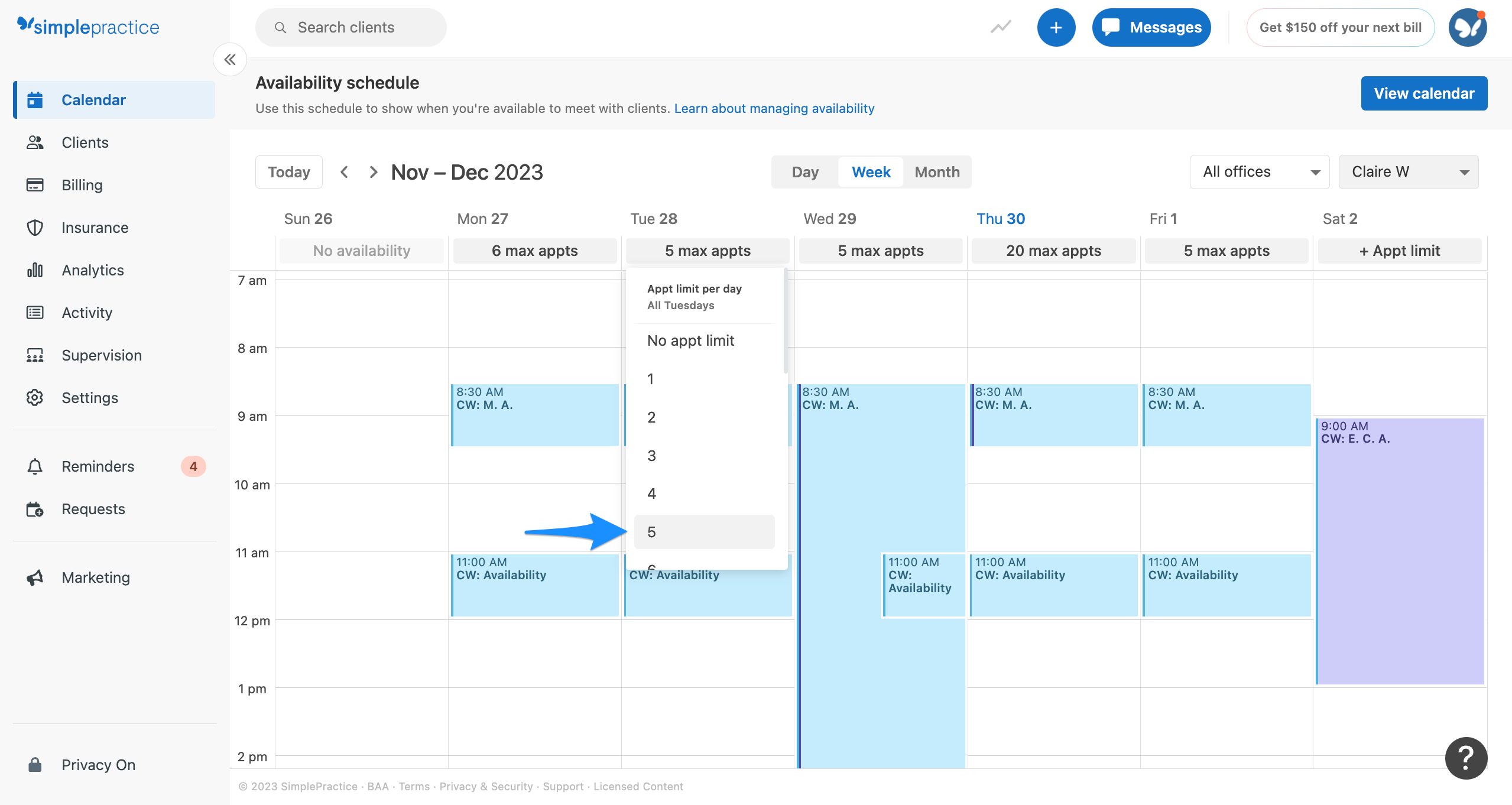This screenshot has width=1512, height=805.
Task: Click the Marketing megaphone icon
Action: [35, 577]
